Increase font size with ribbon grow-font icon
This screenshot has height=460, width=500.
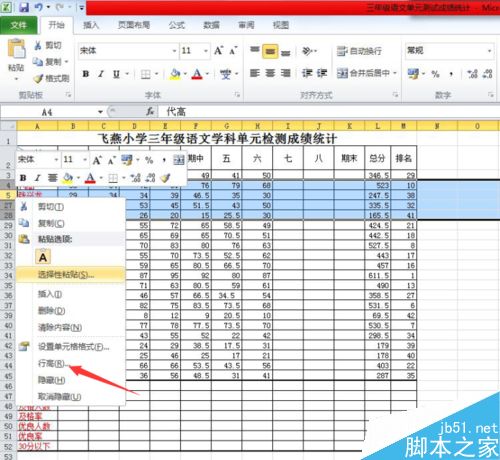click(x=219, y=51)
